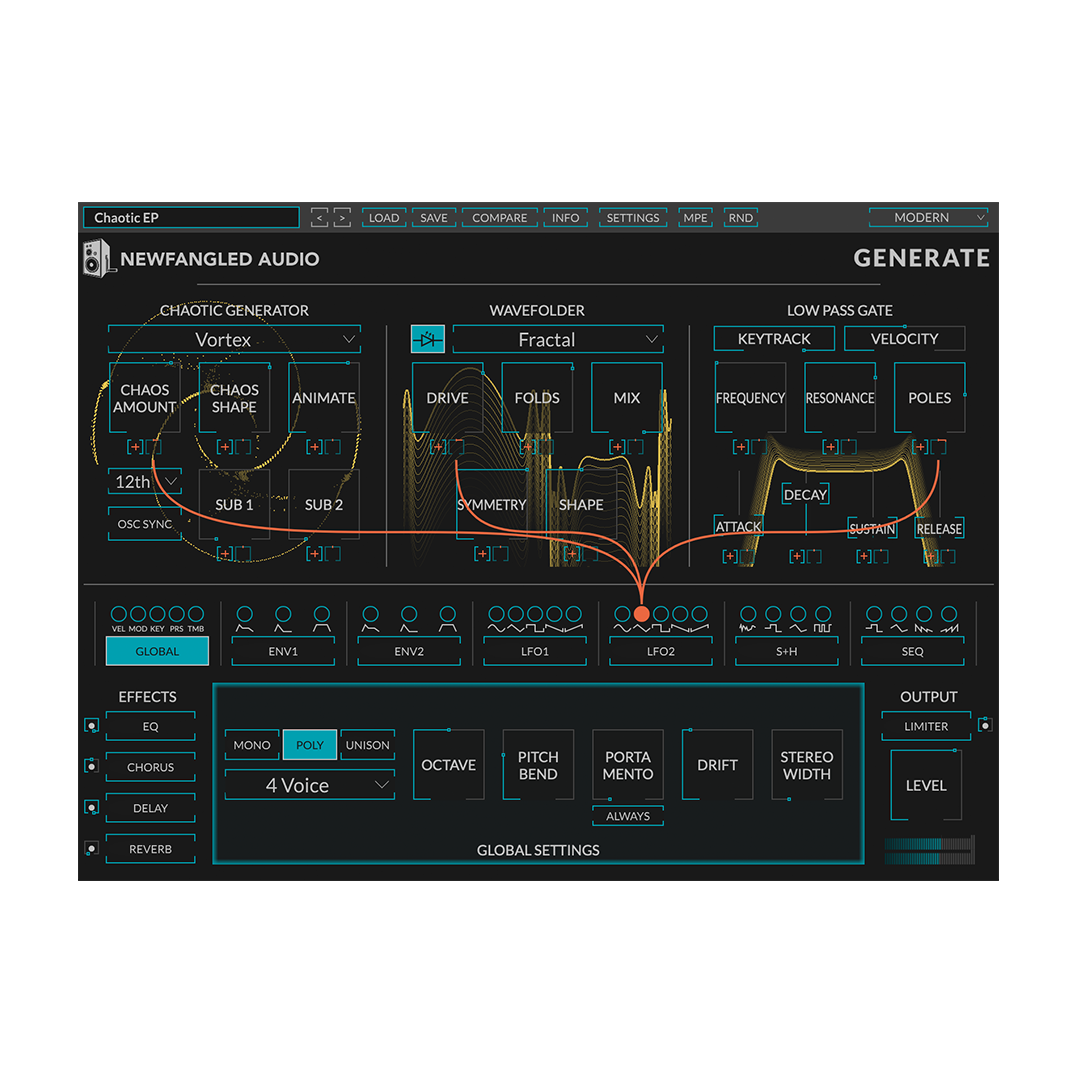Screen dimensions: 1080x1080
Task: Select POLY voice mode
Action: point(310,745)
